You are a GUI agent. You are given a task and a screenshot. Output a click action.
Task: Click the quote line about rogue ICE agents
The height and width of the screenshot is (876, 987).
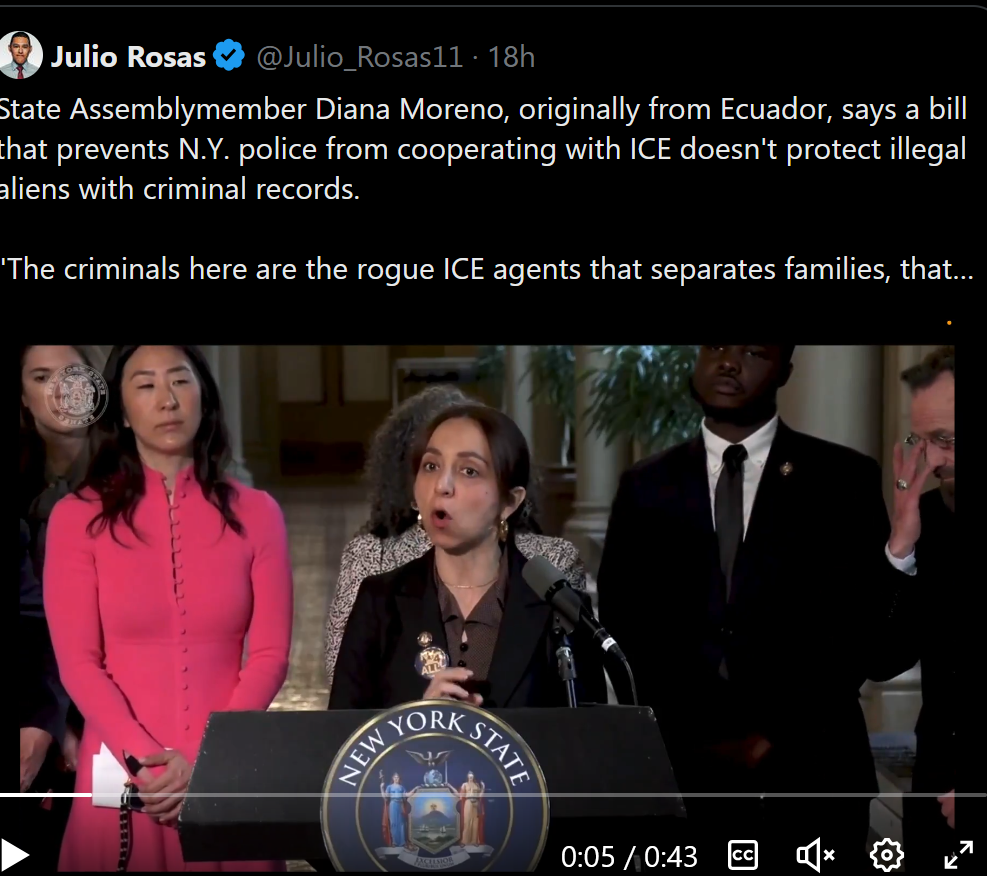click(487, 269)
